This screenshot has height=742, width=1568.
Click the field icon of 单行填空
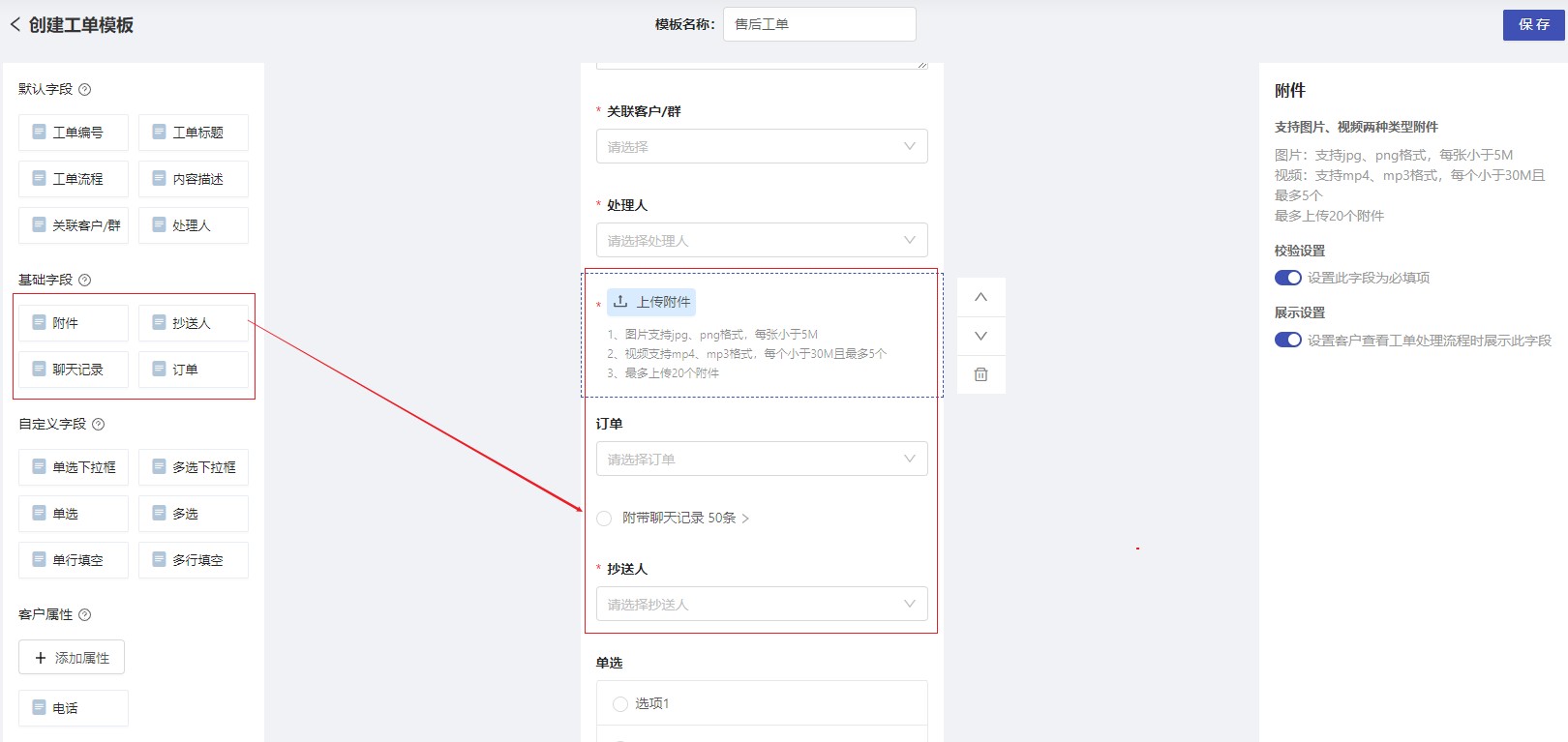pos(39,559)
